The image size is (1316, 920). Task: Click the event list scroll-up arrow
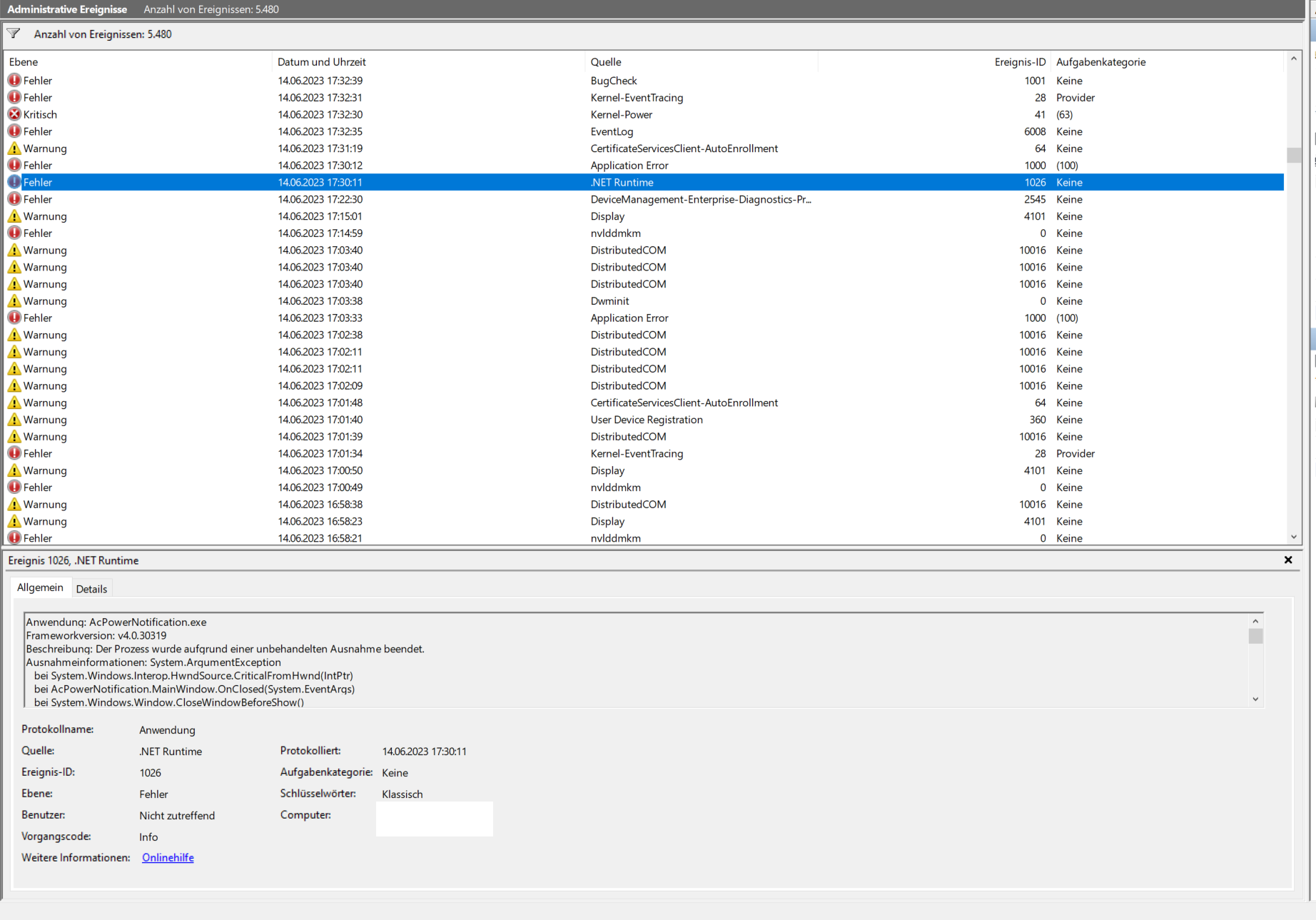[1294, 59]
